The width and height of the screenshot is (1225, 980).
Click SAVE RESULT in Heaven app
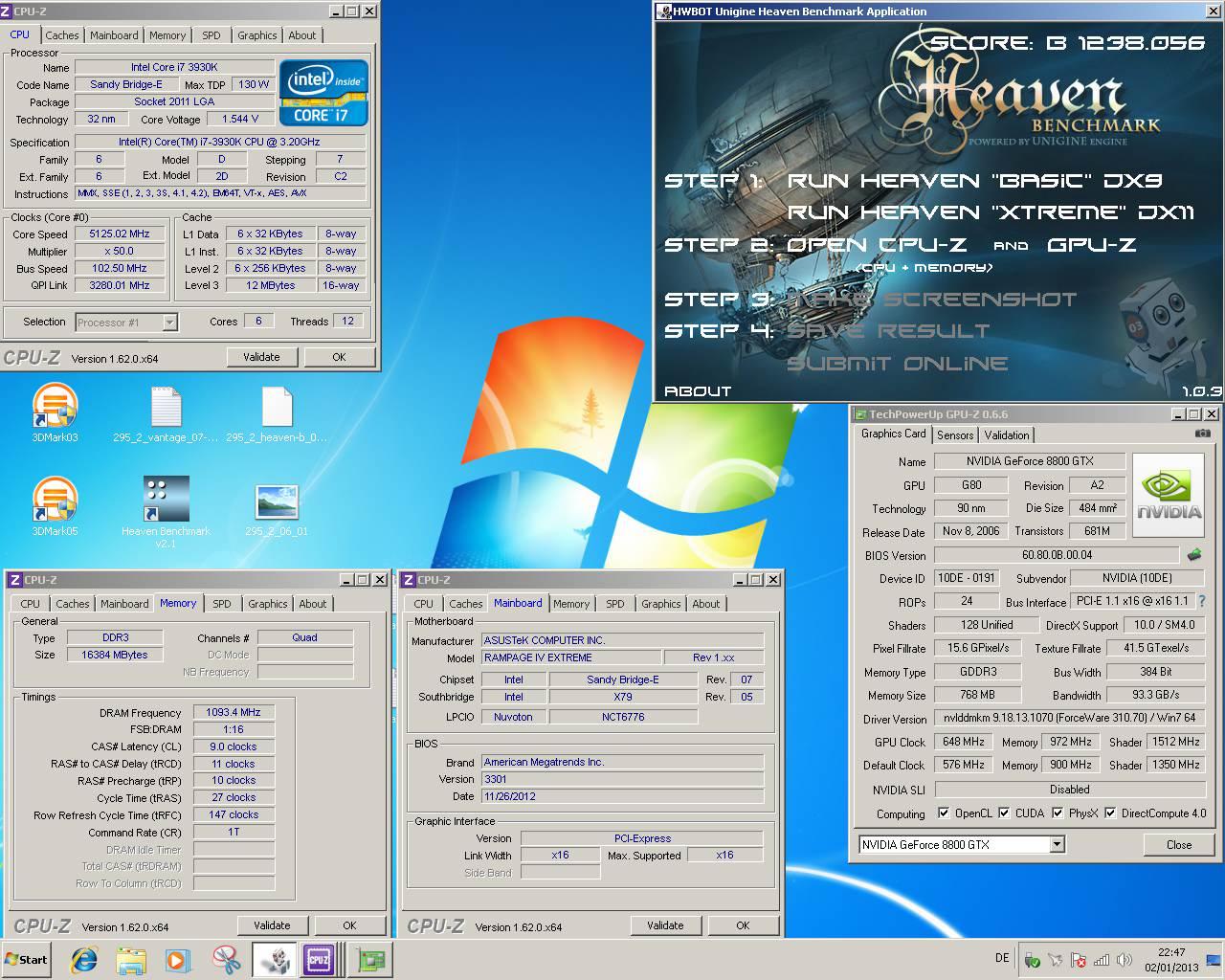pyautogui.click(x=887, y=331)
